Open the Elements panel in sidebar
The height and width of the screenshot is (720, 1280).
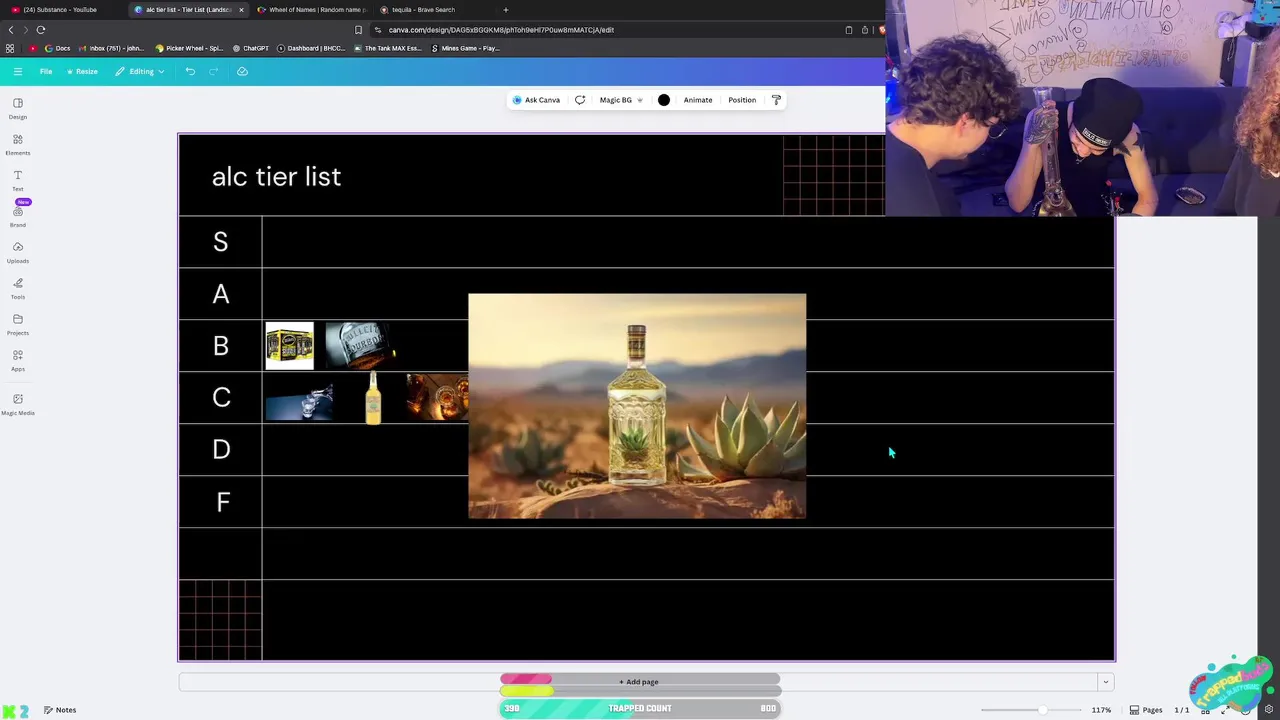coord(18,145)
